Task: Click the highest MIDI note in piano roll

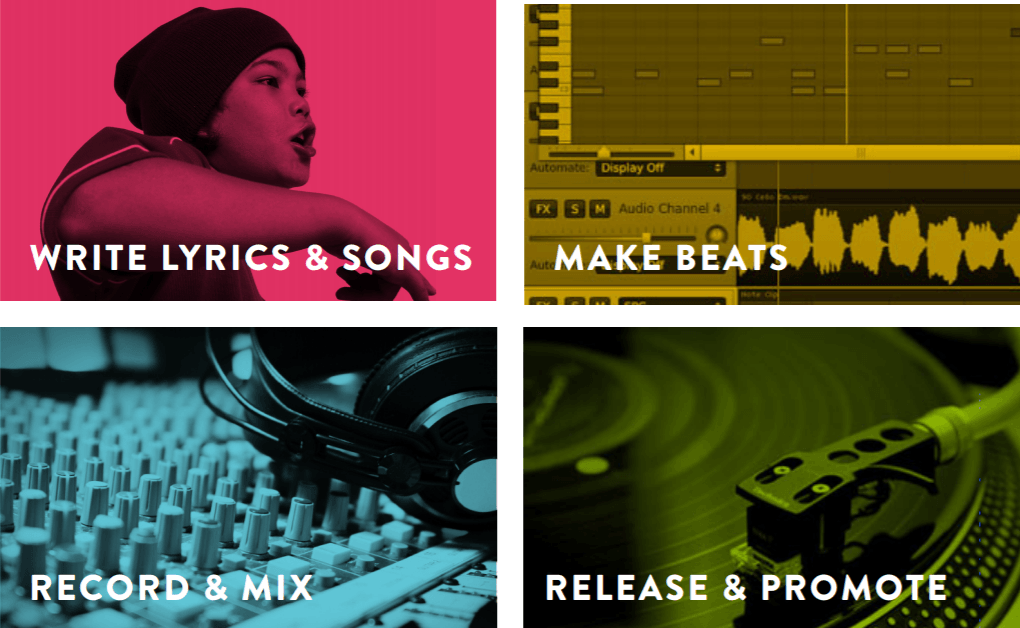Action: click(772, 41)
